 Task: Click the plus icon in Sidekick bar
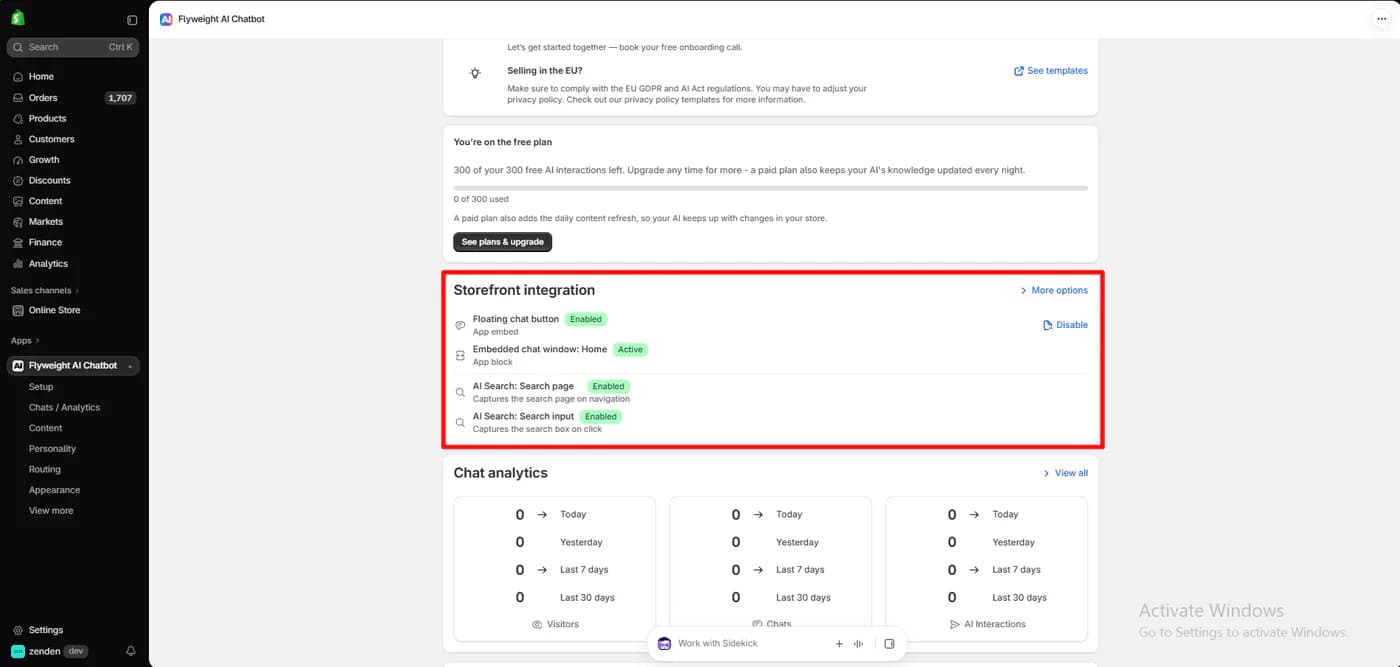[839, 644]
